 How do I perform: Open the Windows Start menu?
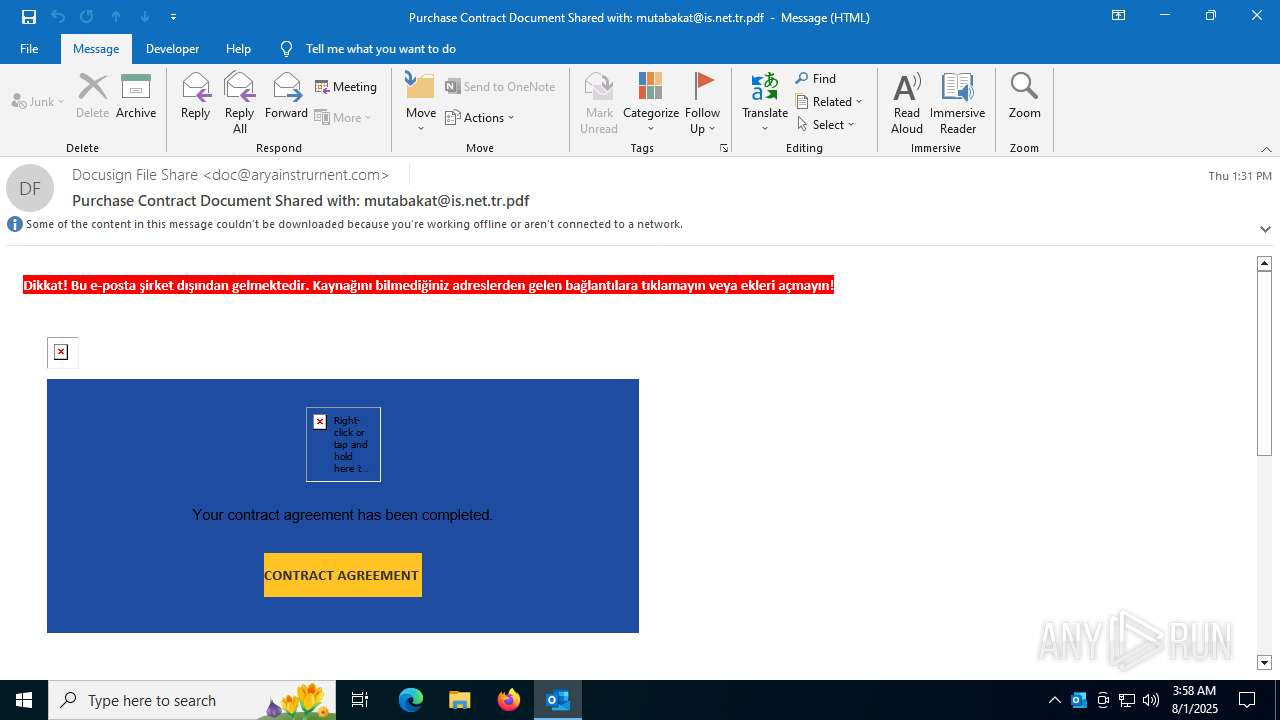coord(24,700)
